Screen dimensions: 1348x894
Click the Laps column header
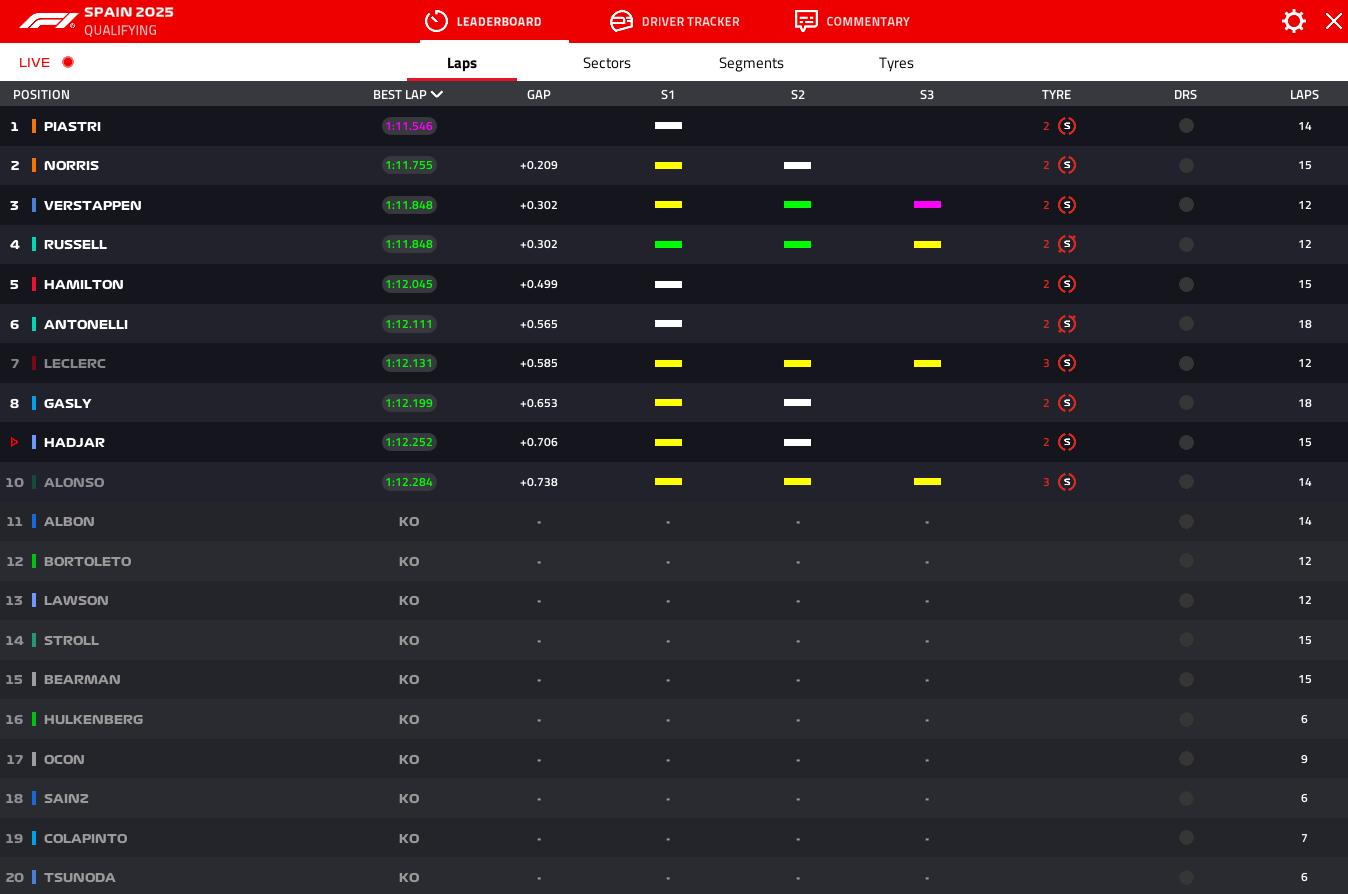pyautogui.click(x=1304, y=95)
